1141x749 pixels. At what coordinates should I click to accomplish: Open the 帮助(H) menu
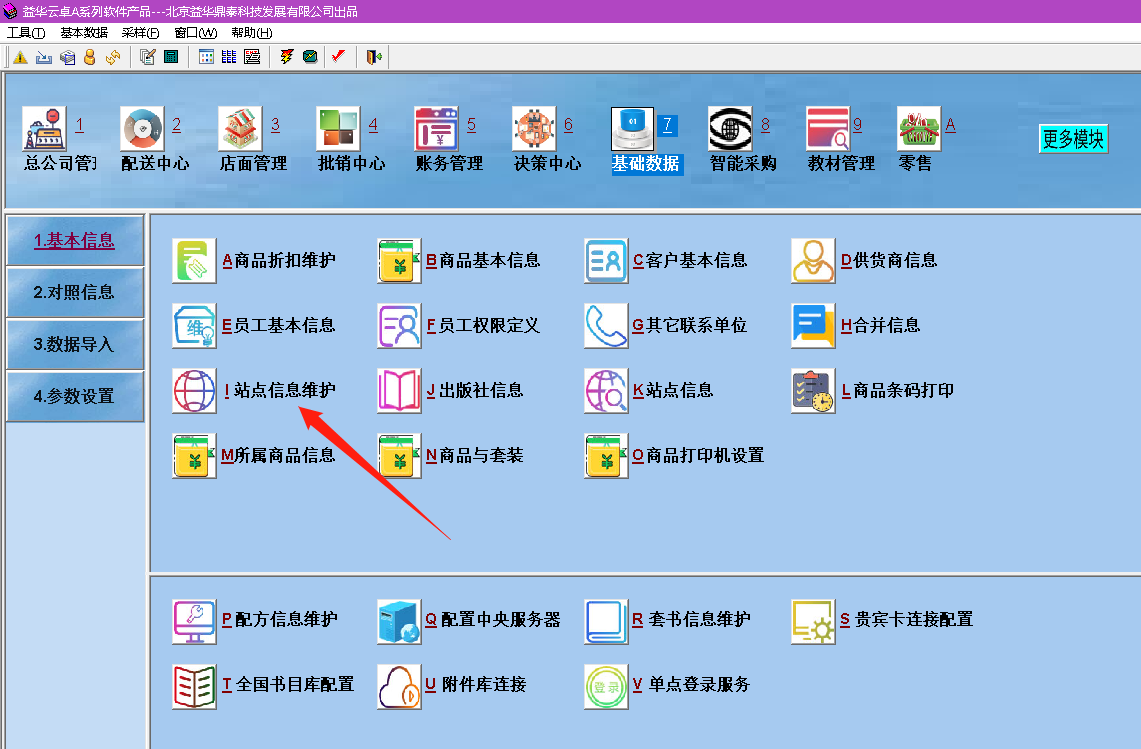pyautogui.click(x=251, y=32)
